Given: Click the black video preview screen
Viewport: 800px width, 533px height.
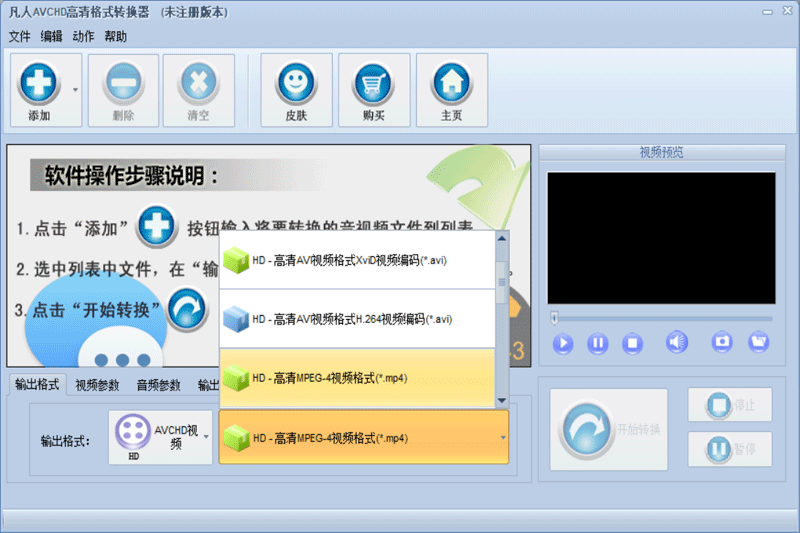Looking at the screenshot, I should 661,238.
